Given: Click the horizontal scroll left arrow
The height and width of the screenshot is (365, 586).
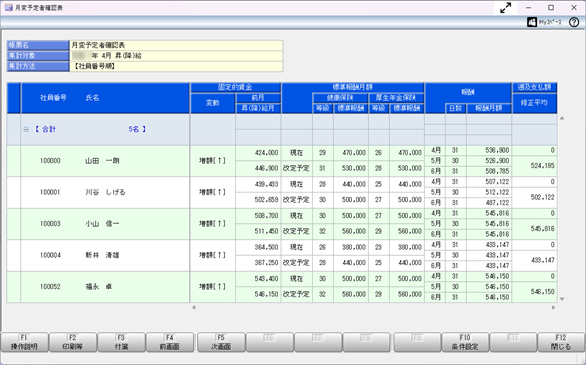Looking at the screenshot, I should point(194,307).
